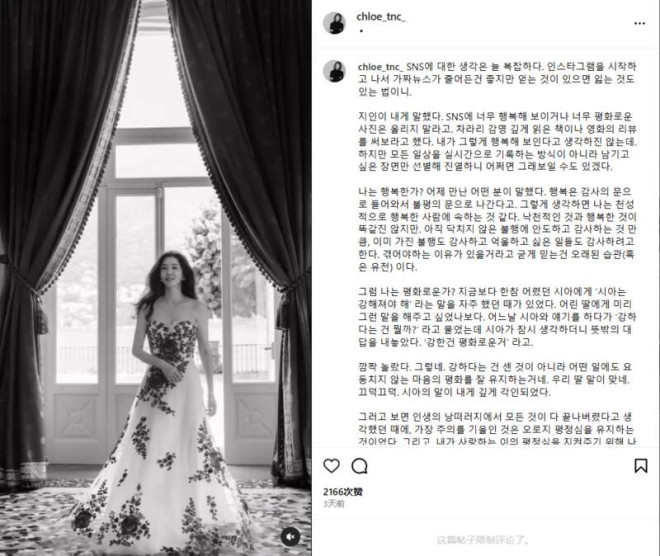
Task: Click the first caption paragraph about SNS
Action: pyautogui.click(x=497, y=79)
